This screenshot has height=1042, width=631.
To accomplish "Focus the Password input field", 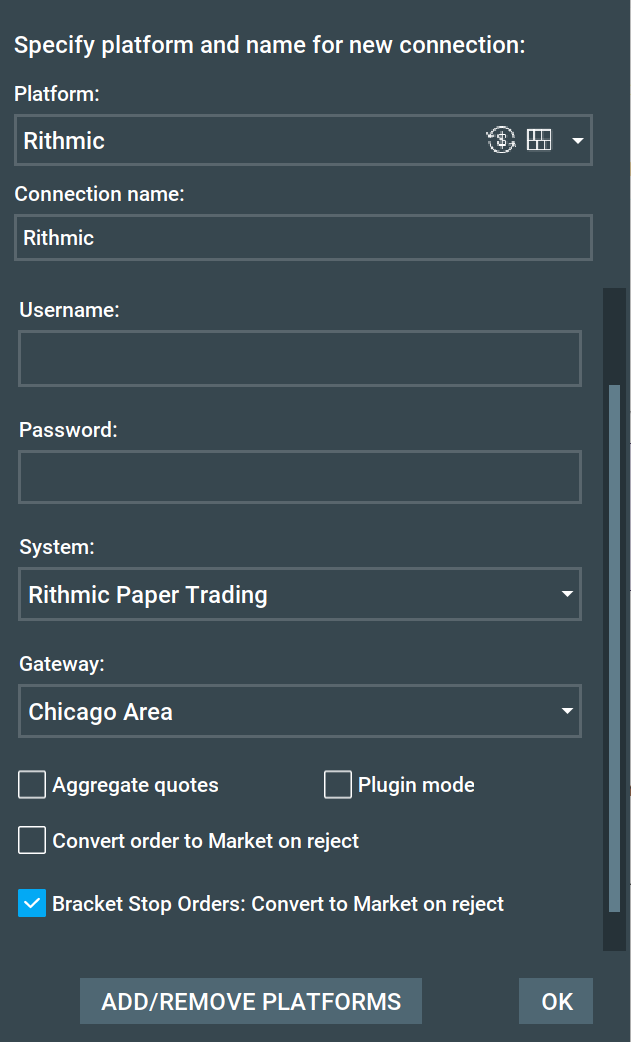I will (x=300, y=477).
